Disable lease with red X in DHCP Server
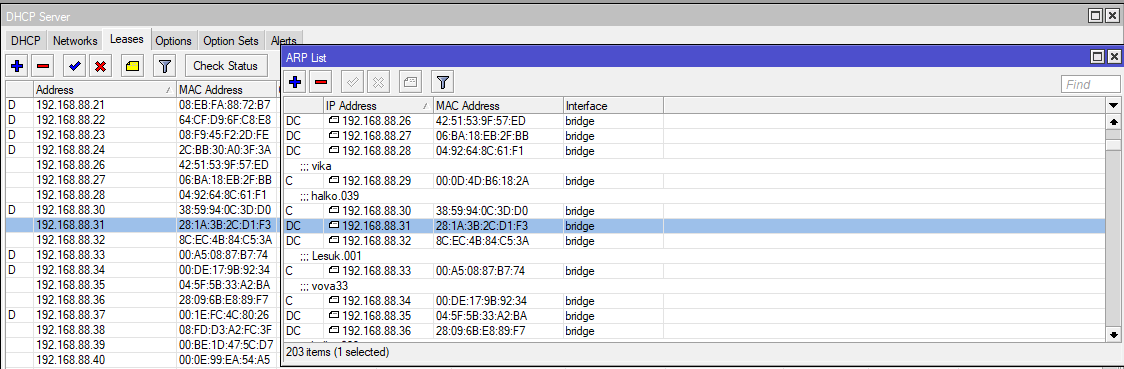The width and height of the screenshot is (1124, 369). pos(100,66)
